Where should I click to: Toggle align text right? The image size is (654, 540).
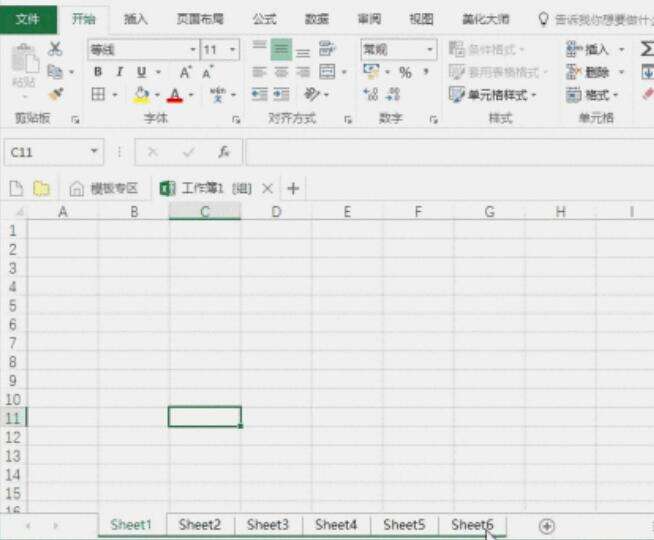pos(303,72)
